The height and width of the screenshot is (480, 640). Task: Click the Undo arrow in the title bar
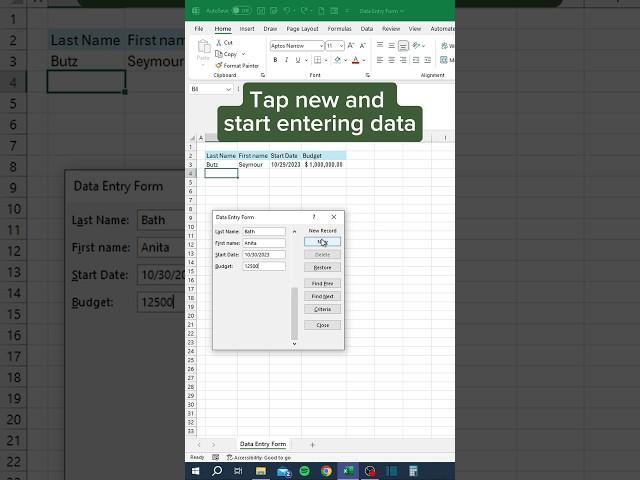pyautogui.click(x=287, y=11)
